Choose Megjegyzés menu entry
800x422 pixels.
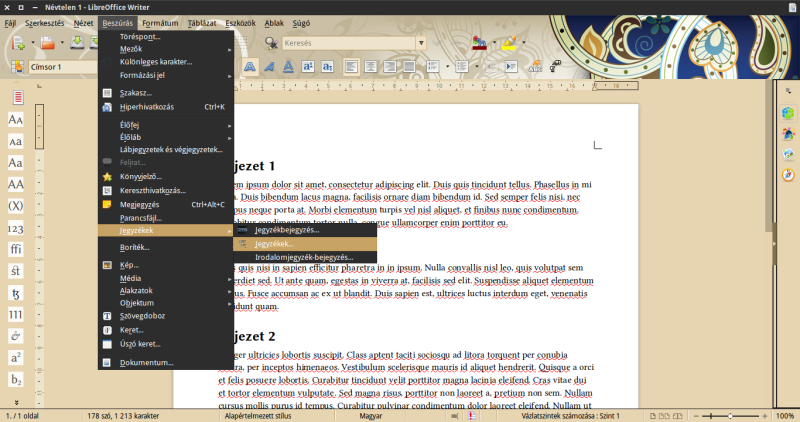pyautogui.click(x=166, y=204)
